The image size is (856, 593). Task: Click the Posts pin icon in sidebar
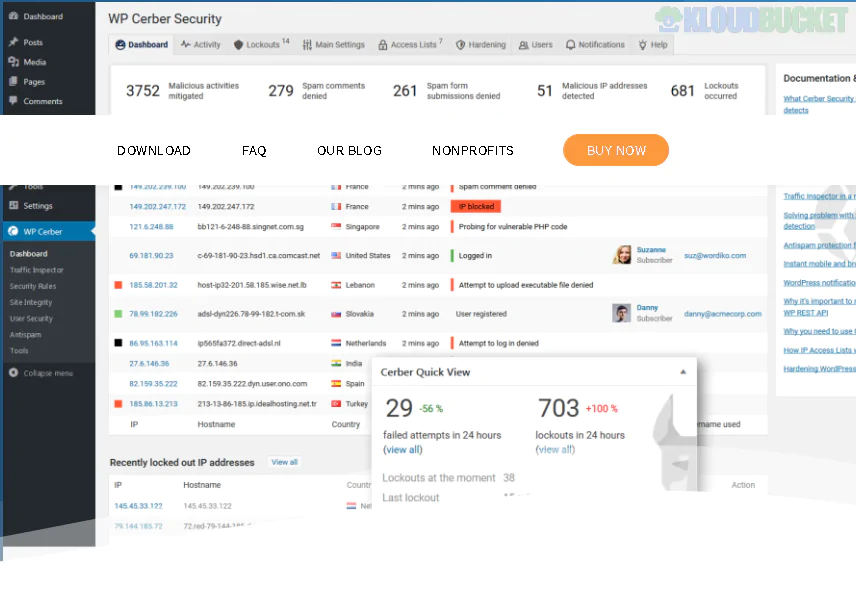click(x=13, y=43)
